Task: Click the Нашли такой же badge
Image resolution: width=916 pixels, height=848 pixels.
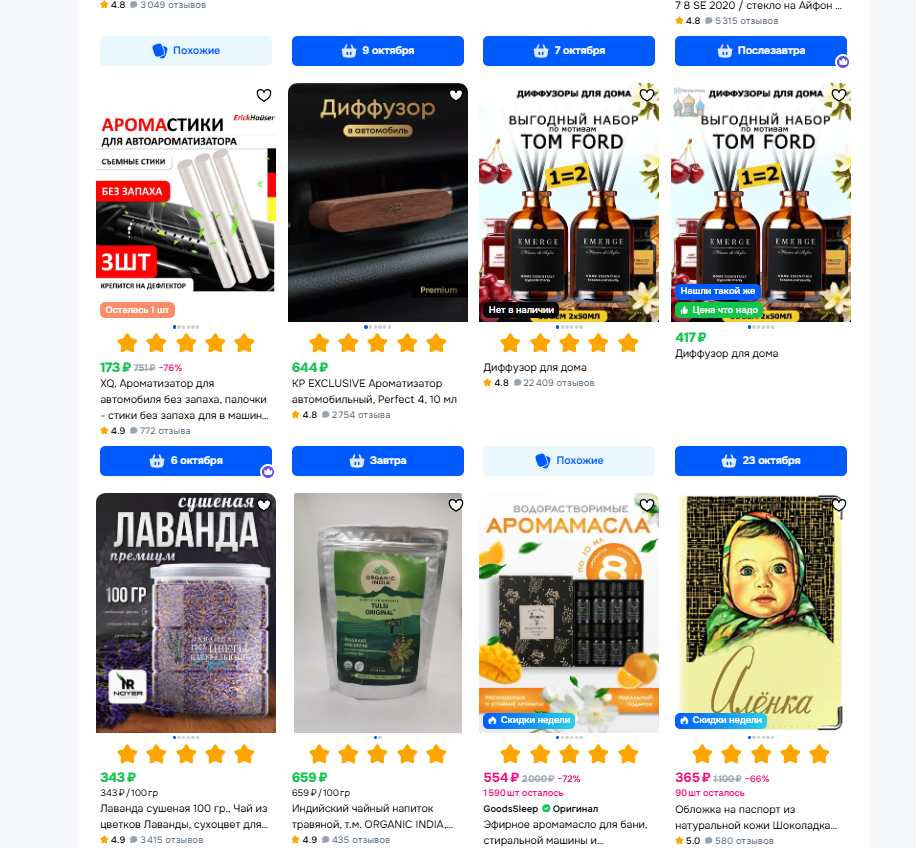Action: [x=717, y=291]
